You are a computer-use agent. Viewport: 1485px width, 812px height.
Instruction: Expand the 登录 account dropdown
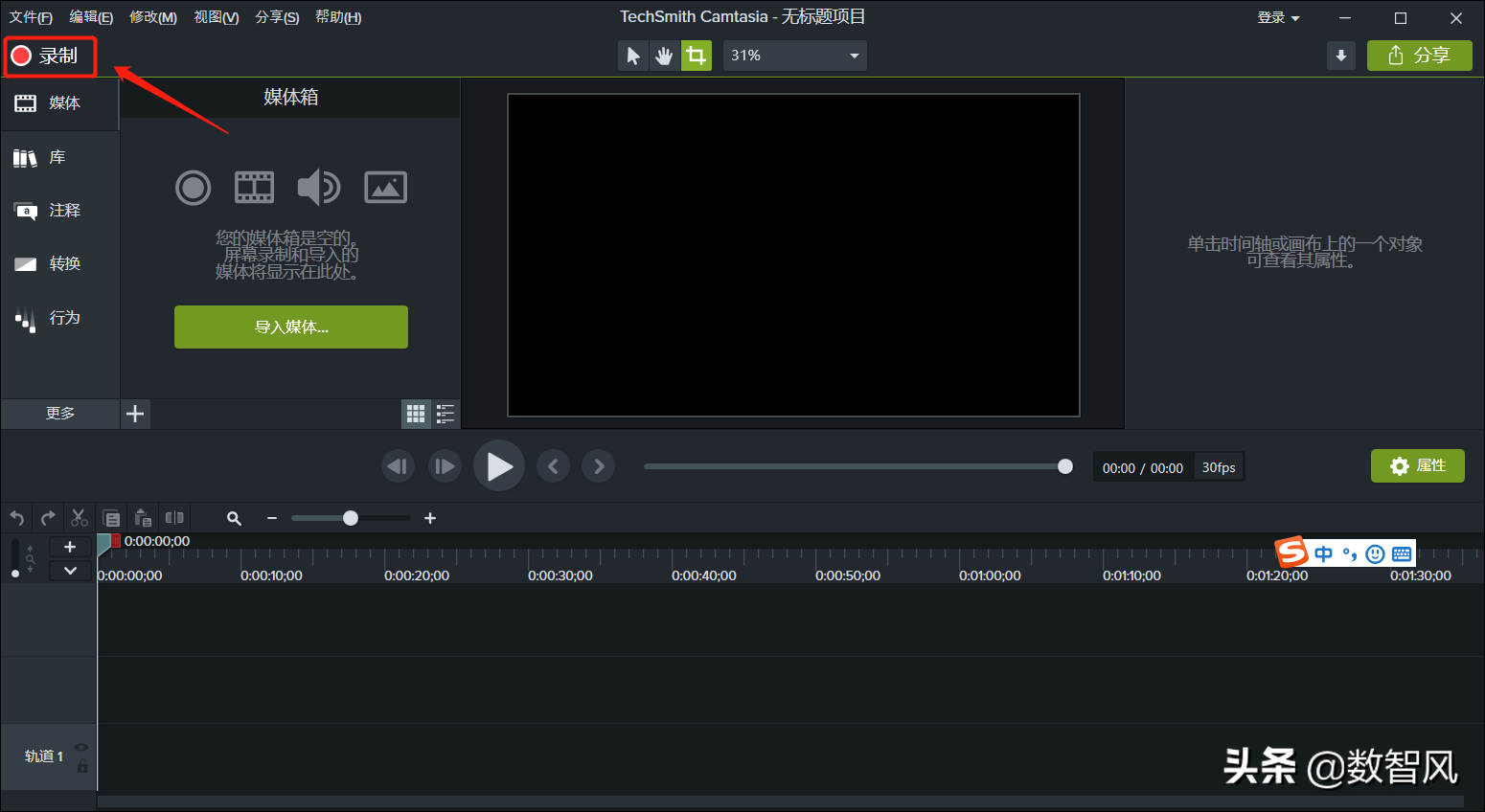[x=1278, y=17]
